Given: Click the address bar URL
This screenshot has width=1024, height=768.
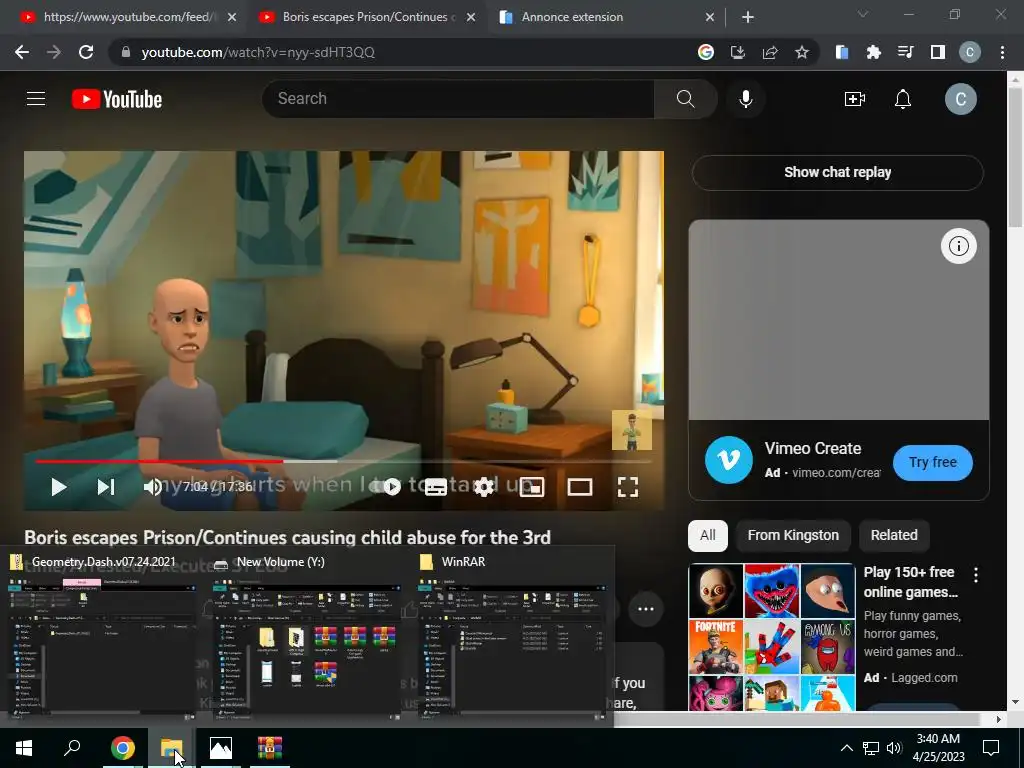Looking at the screenshot, I should (x=258, y=52).
